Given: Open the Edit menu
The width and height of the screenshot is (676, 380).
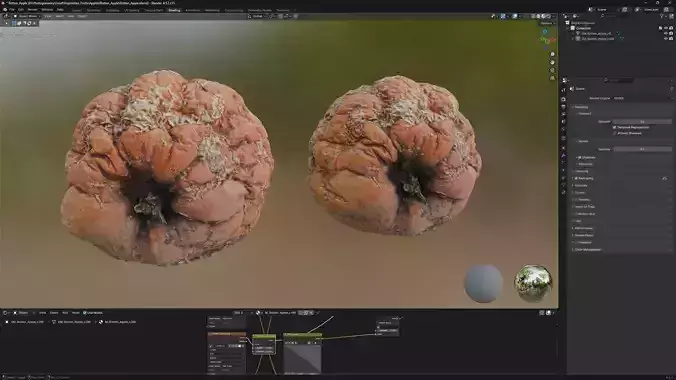Looking at the screenshot, I should (21, 9).
